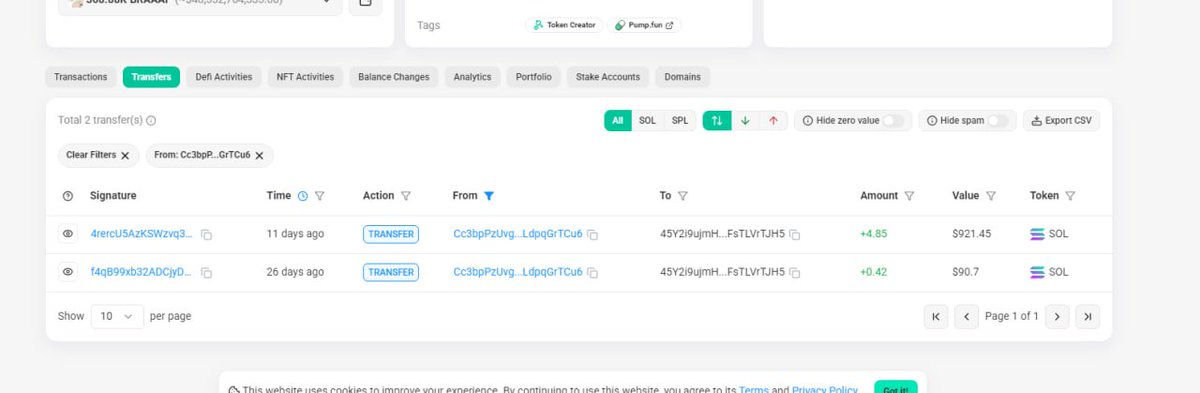Open signature 4rercU5AzKSWzvq3 link
Screen dimensions: 1200x393
141,234
